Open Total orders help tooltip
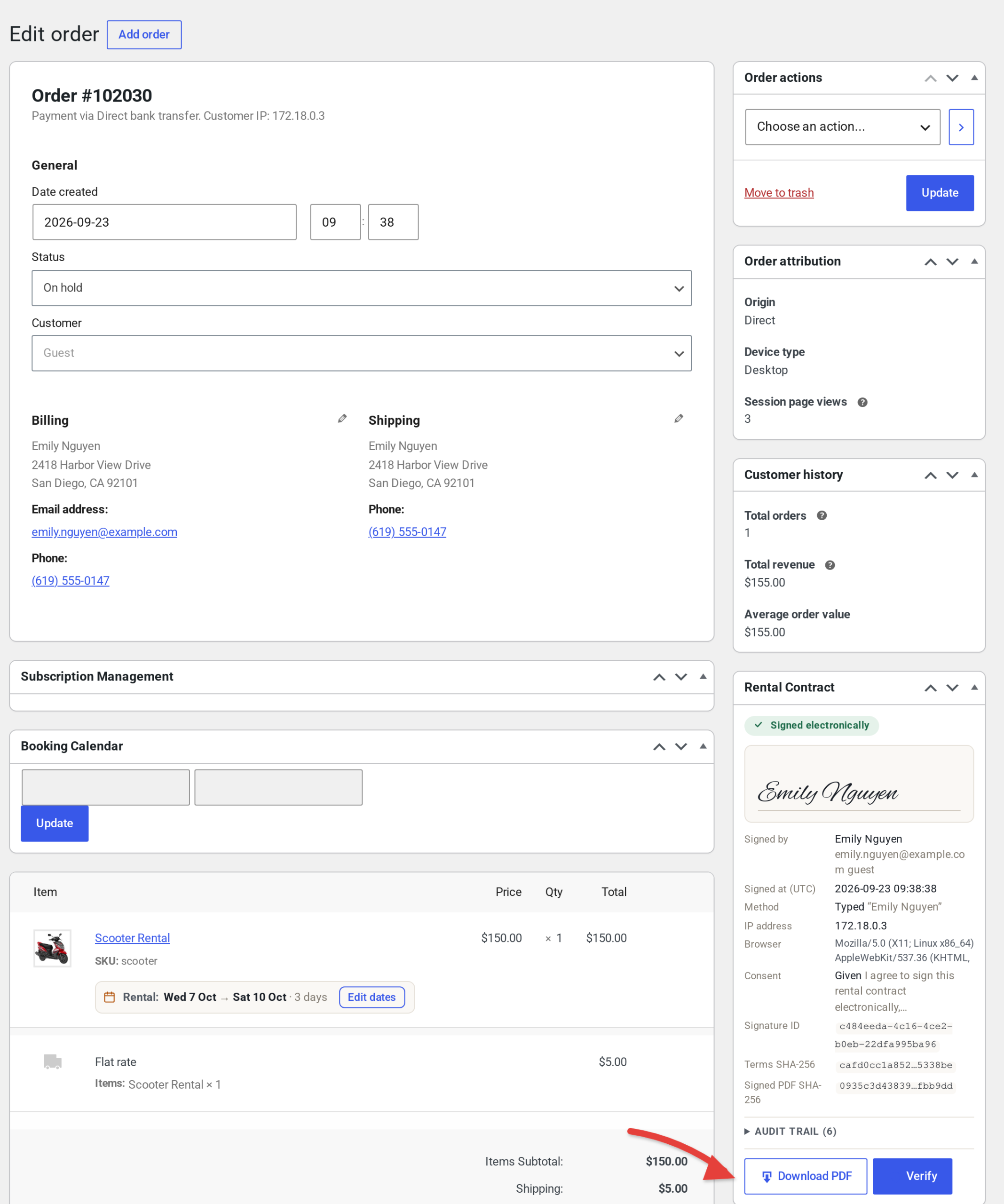This screenshot has height=1204, width=1004. coord(822,515)
